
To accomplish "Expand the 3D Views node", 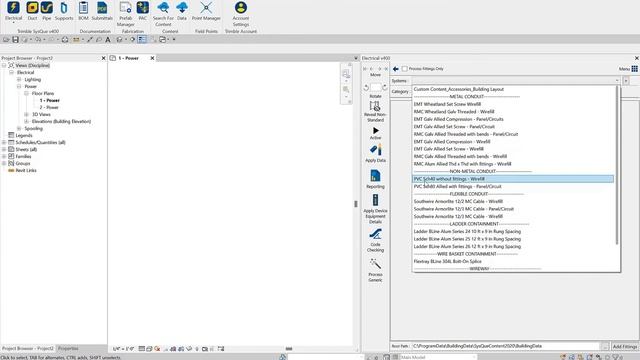I will (x=27, y=114).
